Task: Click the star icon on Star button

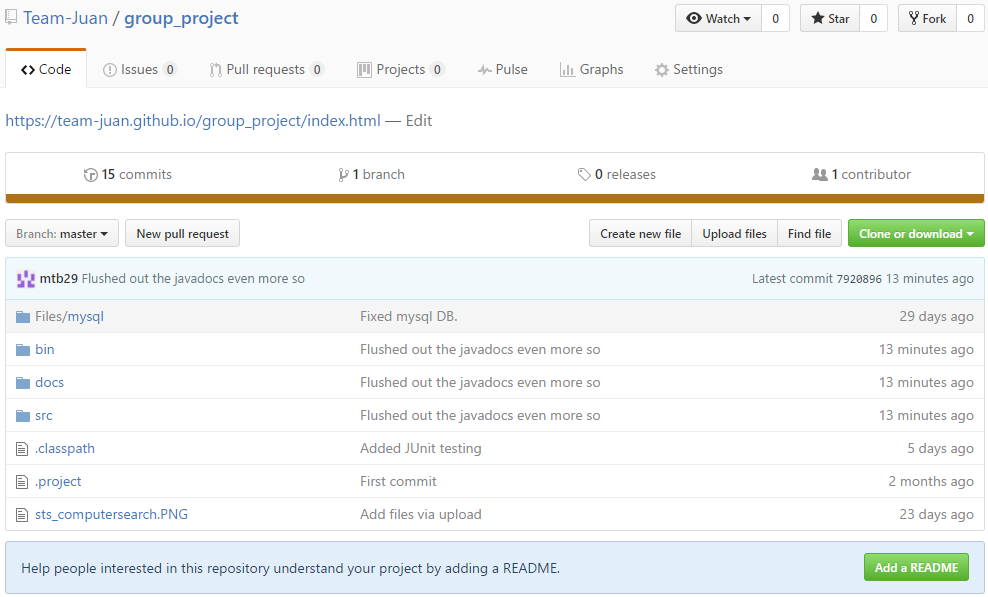Action: point(817,18)
